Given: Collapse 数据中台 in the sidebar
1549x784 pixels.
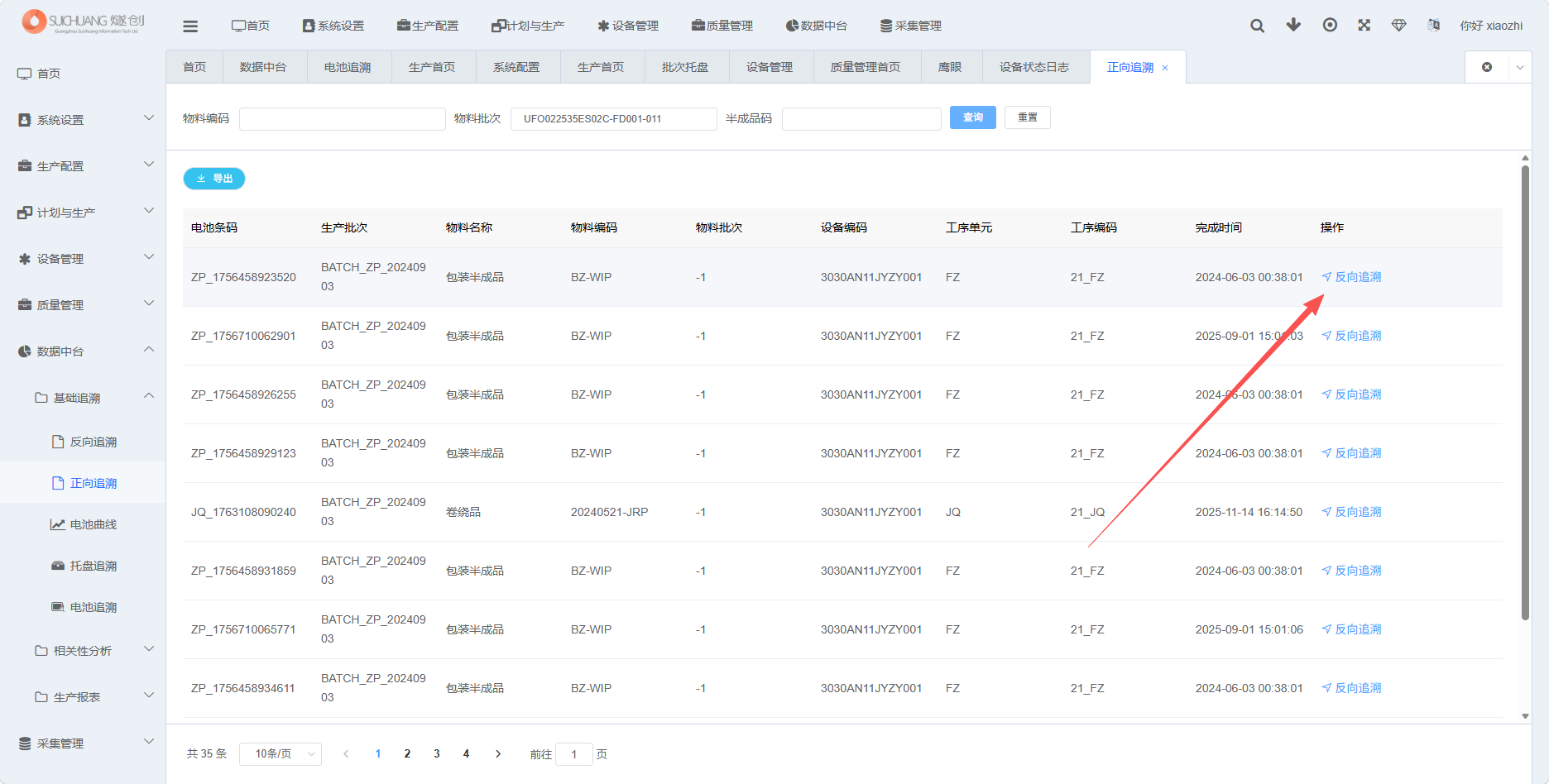Looking at the screenshot, I should click(83, 351).
